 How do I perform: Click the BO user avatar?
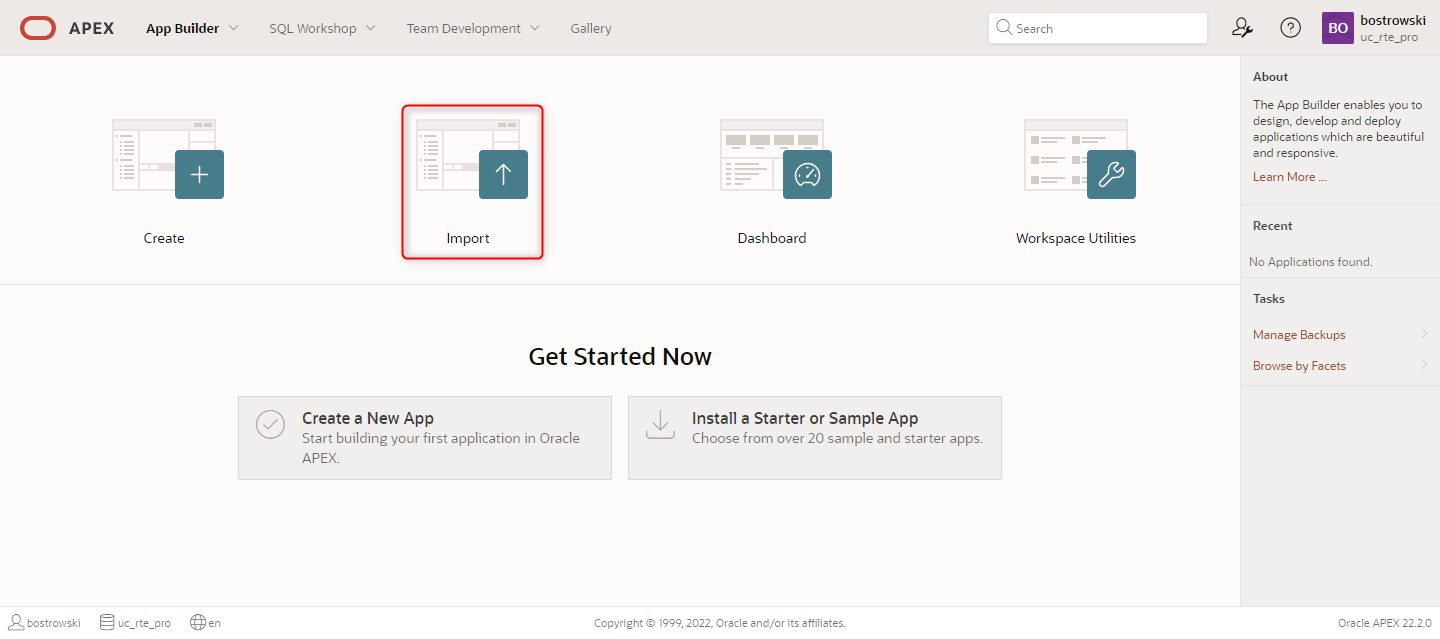pos(1338,28)
